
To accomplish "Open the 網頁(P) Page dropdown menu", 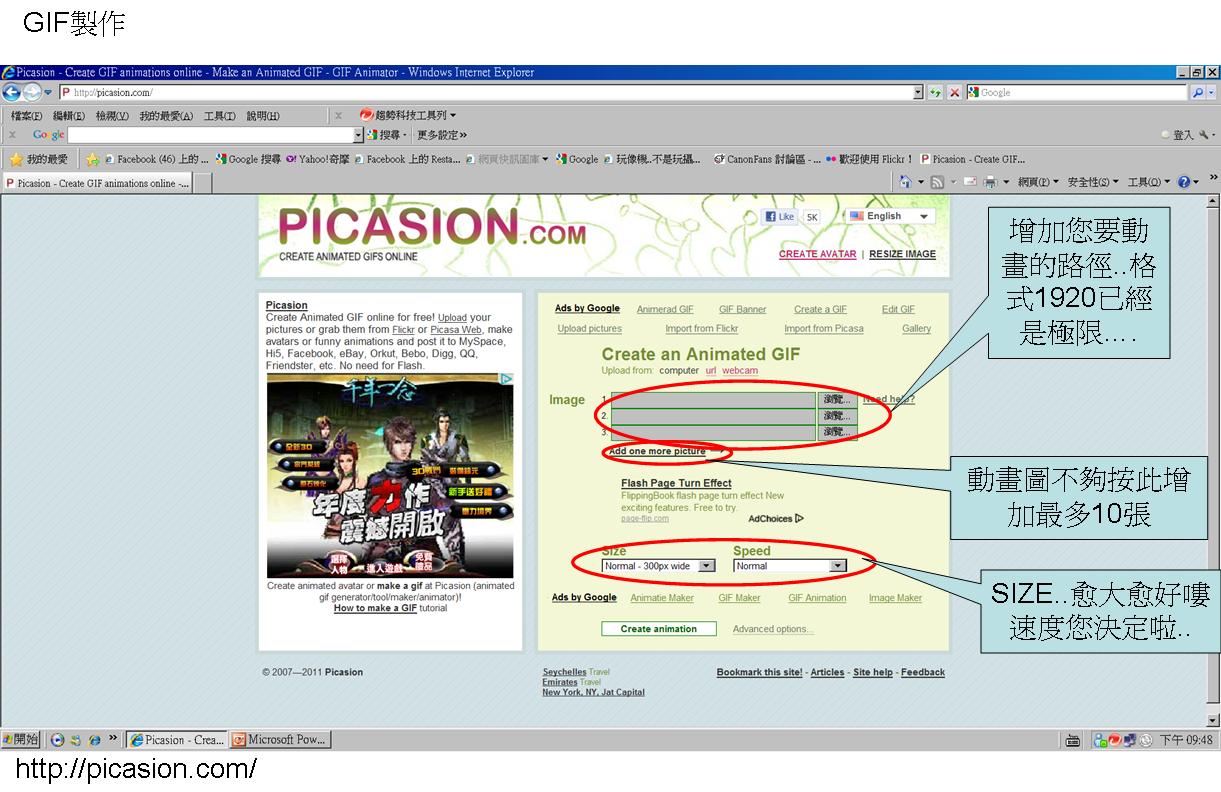I will coord(1039,182).
